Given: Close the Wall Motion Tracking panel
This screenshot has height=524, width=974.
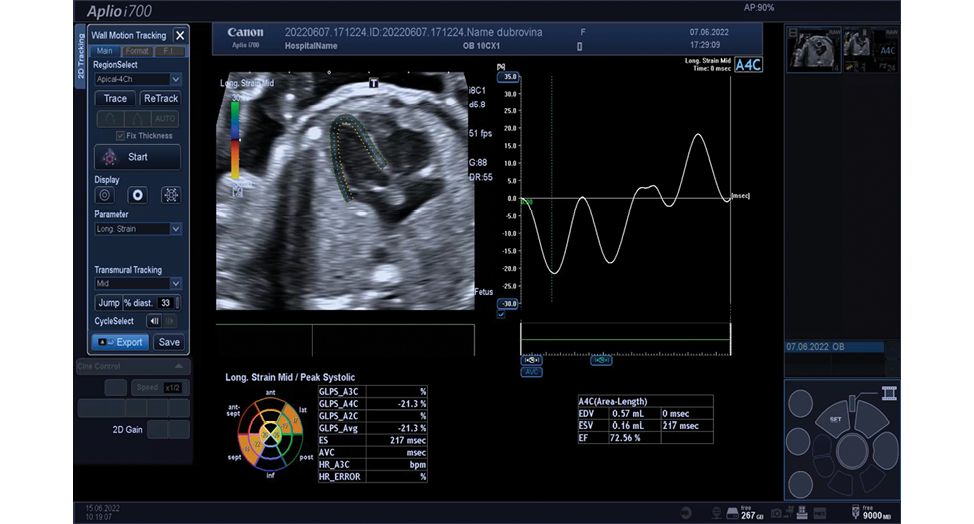Looking at the screenshot, I should pos(180,35).
